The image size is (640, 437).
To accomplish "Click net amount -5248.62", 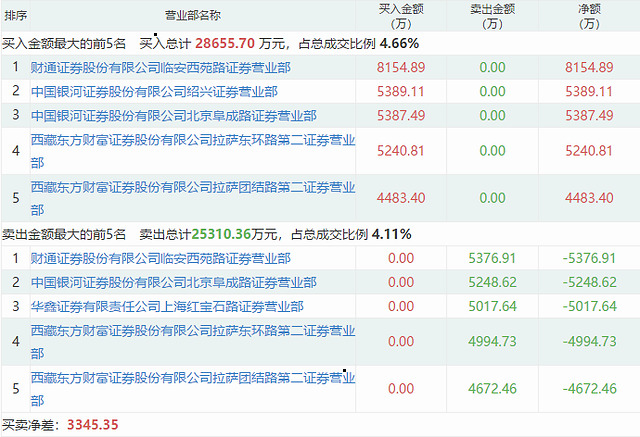I will [589, 282].
